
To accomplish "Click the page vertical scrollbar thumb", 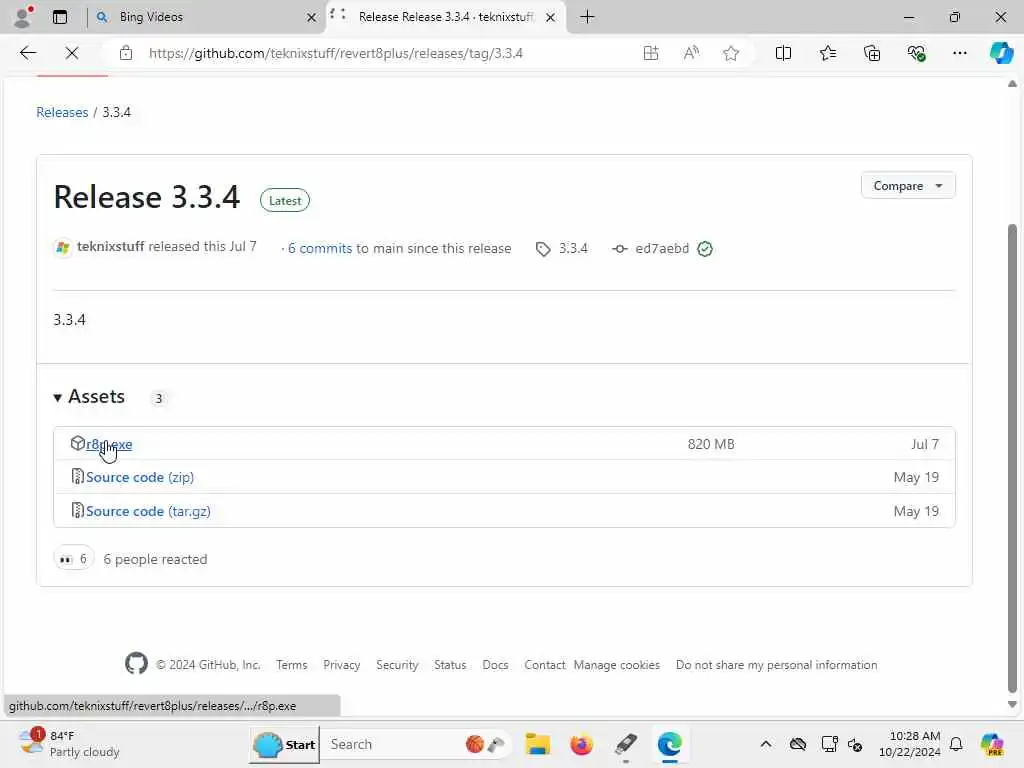I will click(x=1012, y=458).
